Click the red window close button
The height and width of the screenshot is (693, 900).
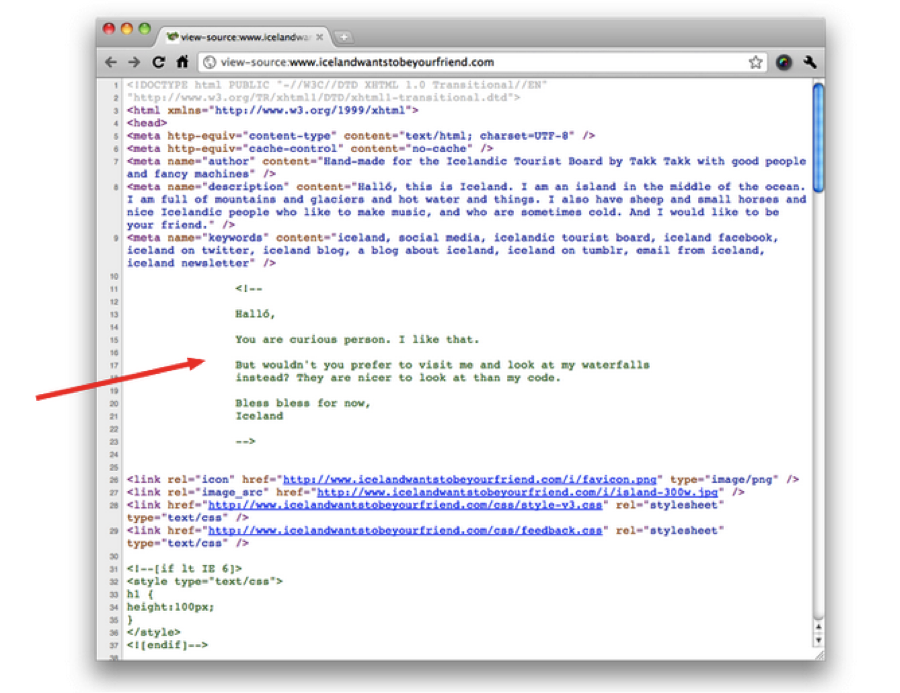[109, 28]
